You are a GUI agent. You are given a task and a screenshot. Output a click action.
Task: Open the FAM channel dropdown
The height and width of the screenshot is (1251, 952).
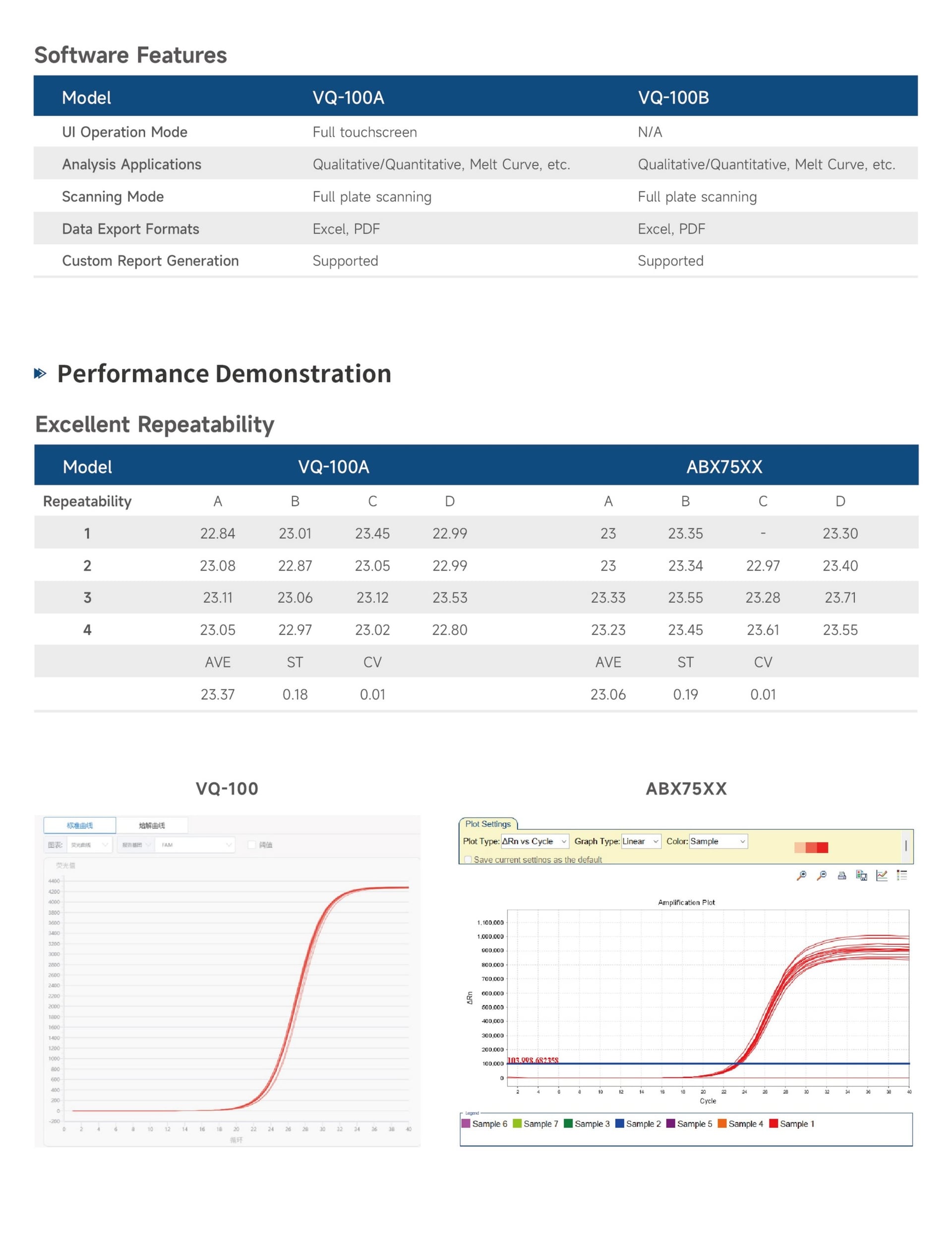[x=194, y=845]
